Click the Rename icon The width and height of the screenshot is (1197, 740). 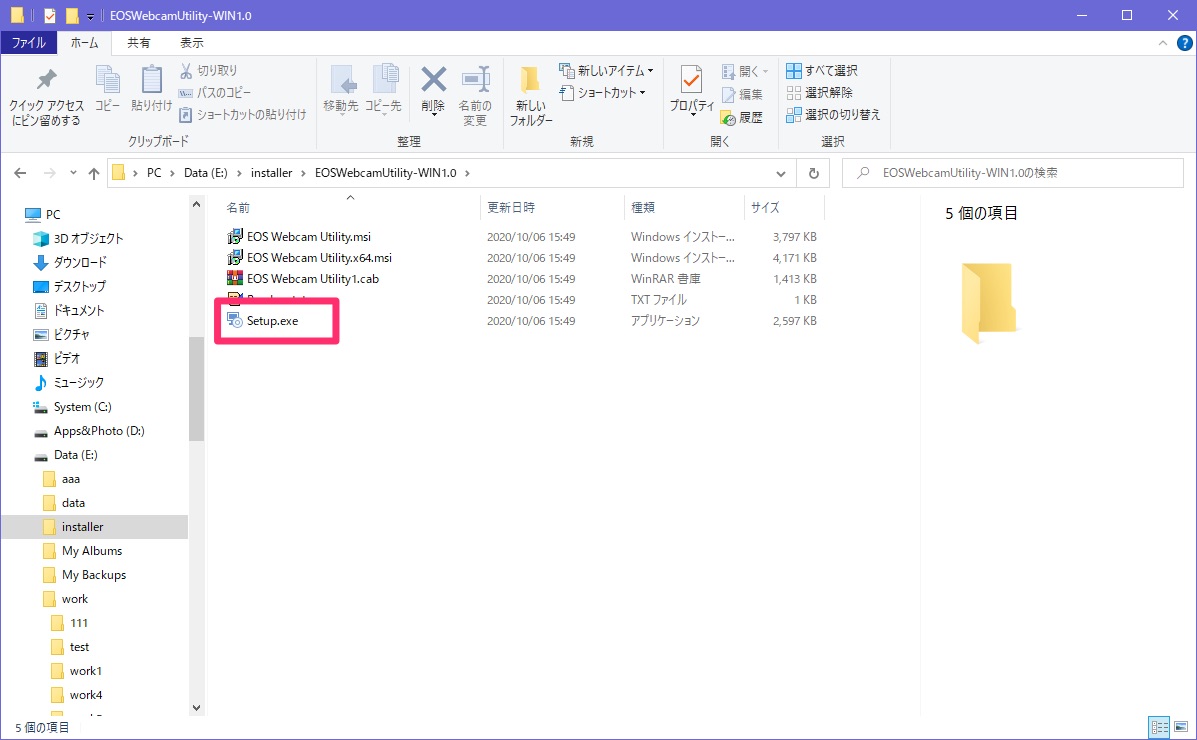click(x=475, y=79)
